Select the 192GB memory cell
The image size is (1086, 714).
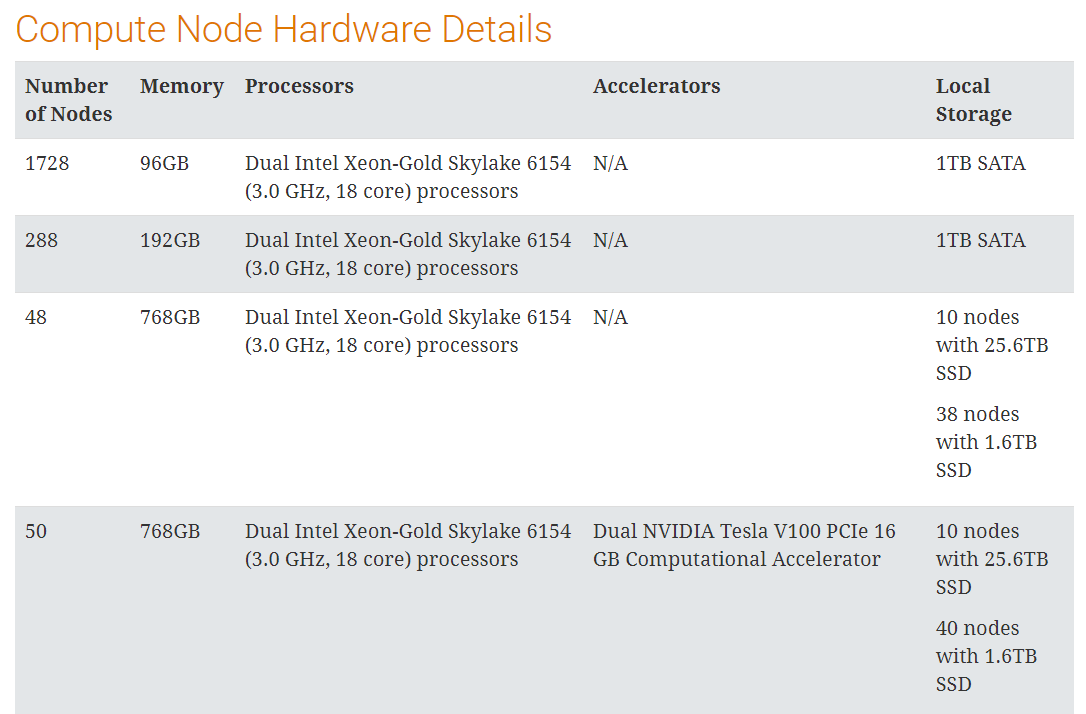(170, 240)
